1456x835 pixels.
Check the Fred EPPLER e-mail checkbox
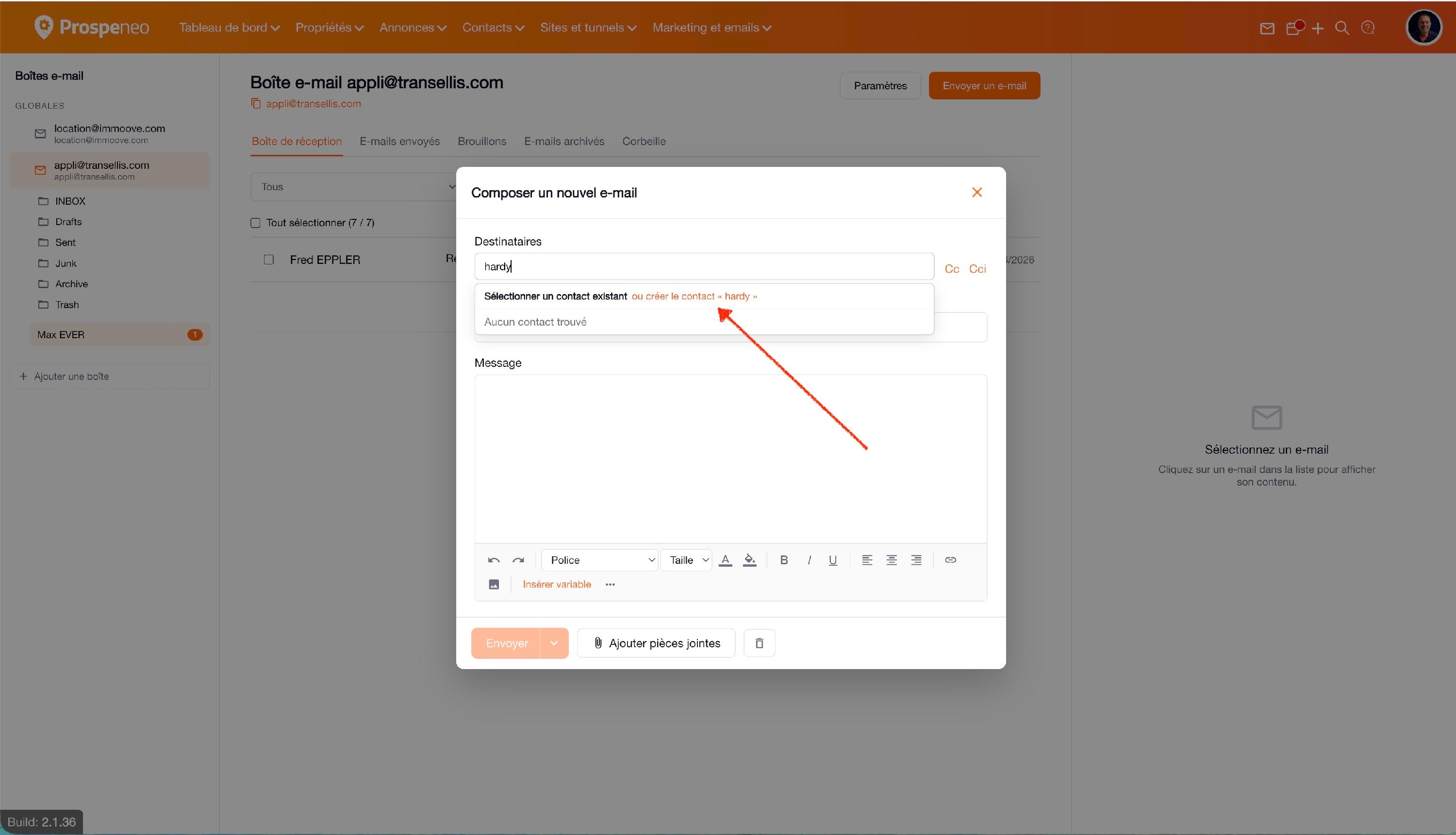268,260
